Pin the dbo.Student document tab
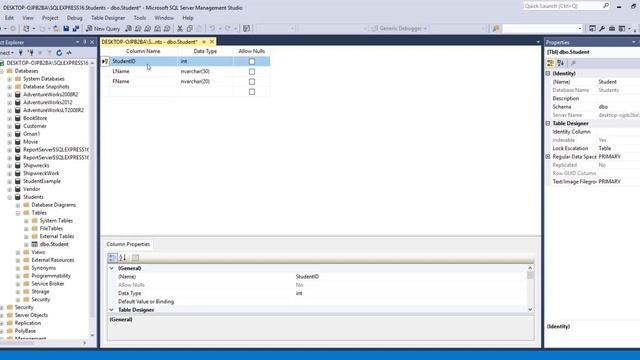This screenshot has width=640, height=360. click(x=204, y=42)
